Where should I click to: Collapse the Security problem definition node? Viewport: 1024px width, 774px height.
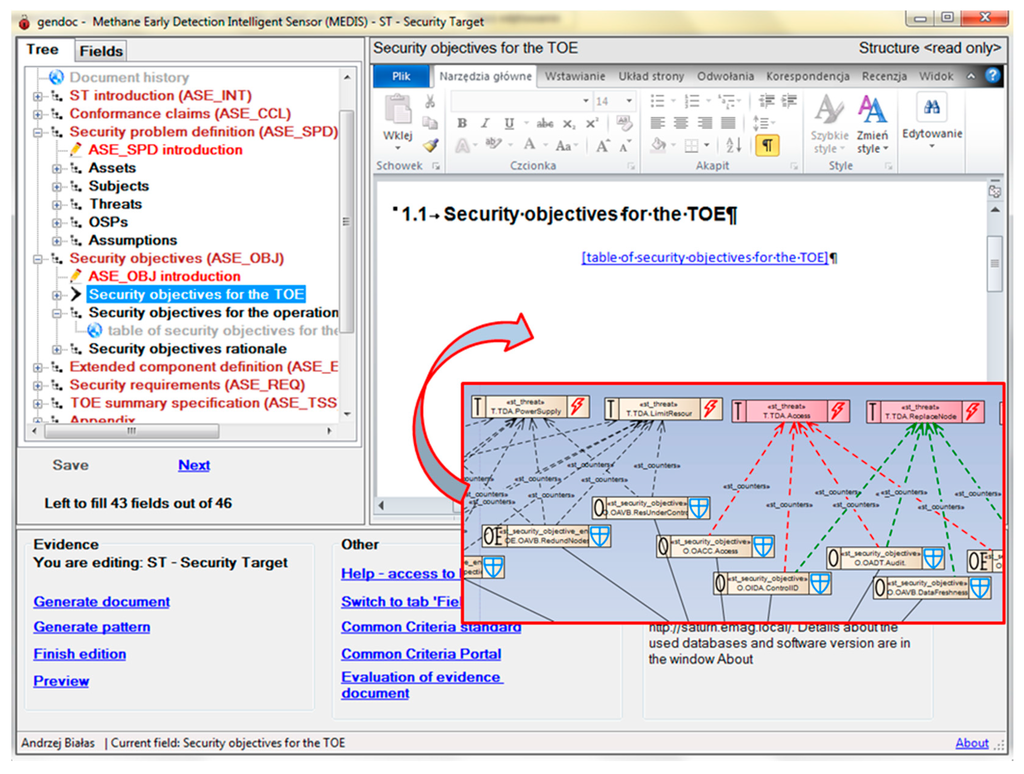tap(39, 132)
